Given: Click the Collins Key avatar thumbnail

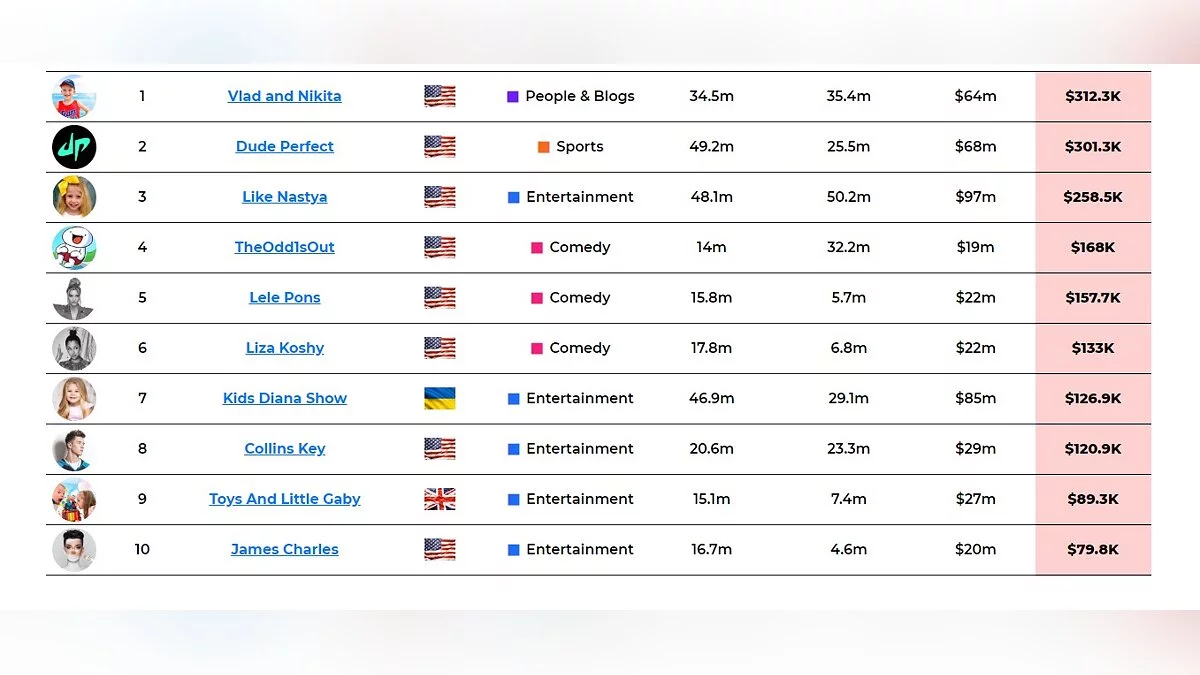Looking at the screenshot, I should [74, 449].
